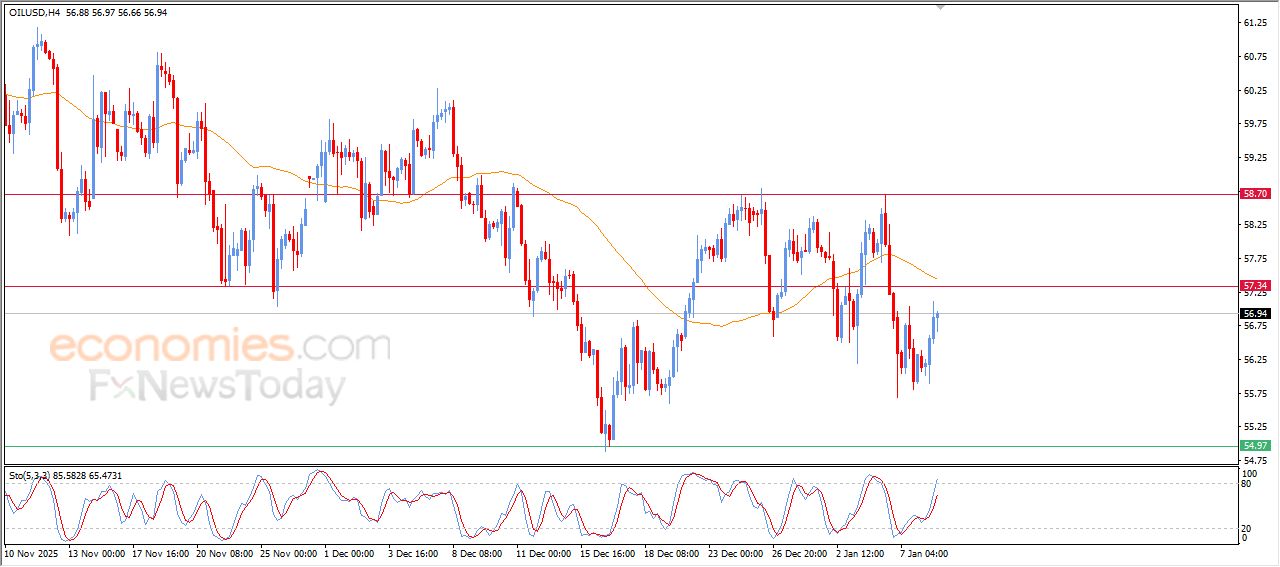Click the FxNewsToday watermark text

217,386
